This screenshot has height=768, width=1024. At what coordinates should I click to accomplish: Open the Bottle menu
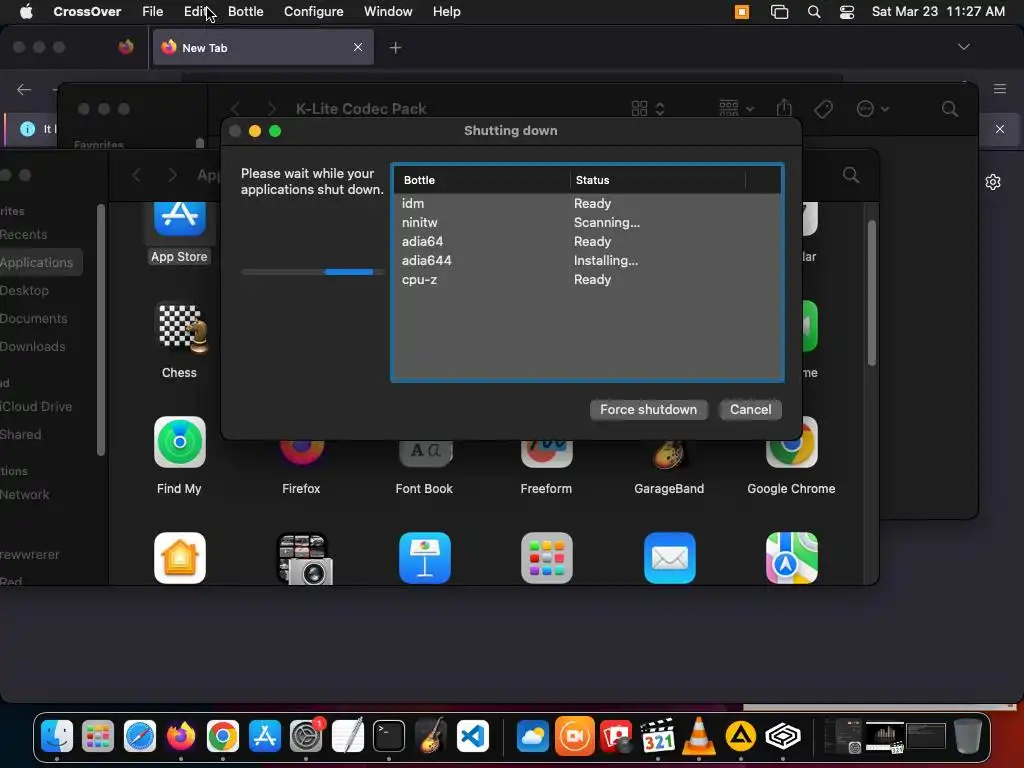pos(246,12)
